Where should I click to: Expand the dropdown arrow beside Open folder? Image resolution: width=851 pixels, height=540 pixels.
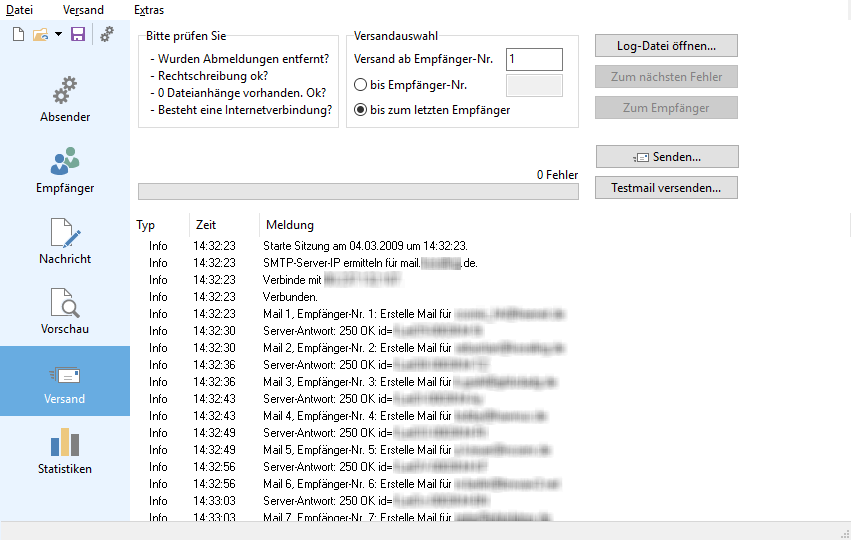[58, 35]
